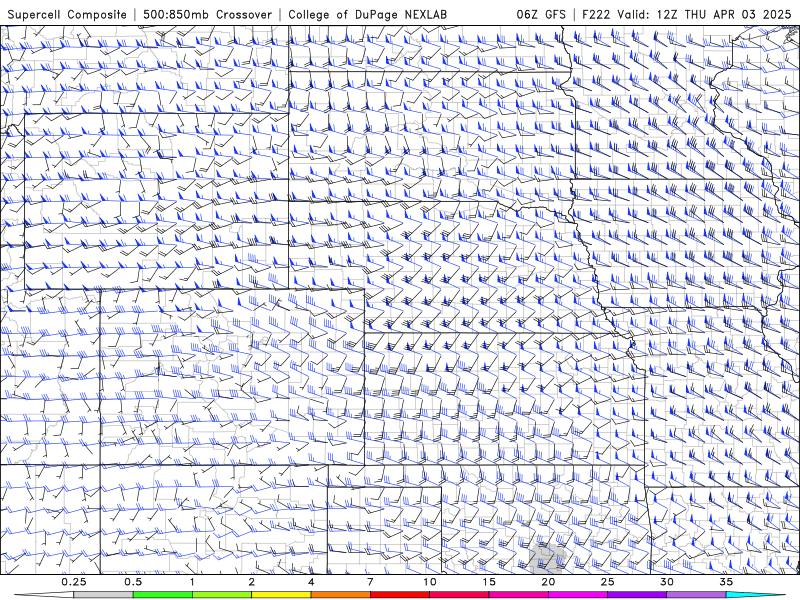The image size is (800, 600).
Task: Click the '35' legend value
Action: pyautogui.click(x=726, y=582)
